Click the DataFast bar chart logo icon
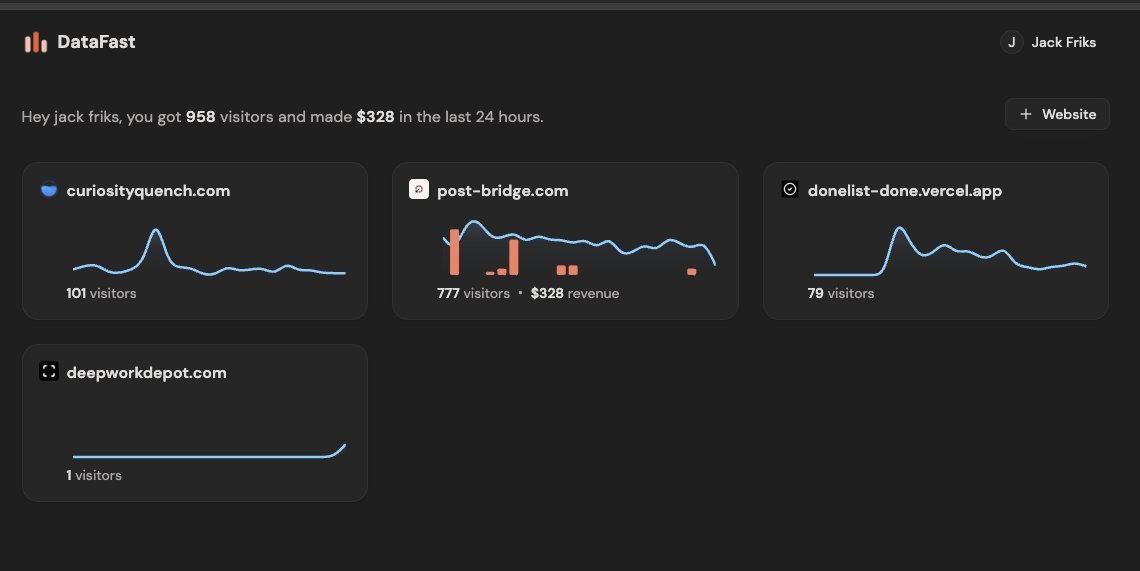1140x571 pixels. [36, 42]
